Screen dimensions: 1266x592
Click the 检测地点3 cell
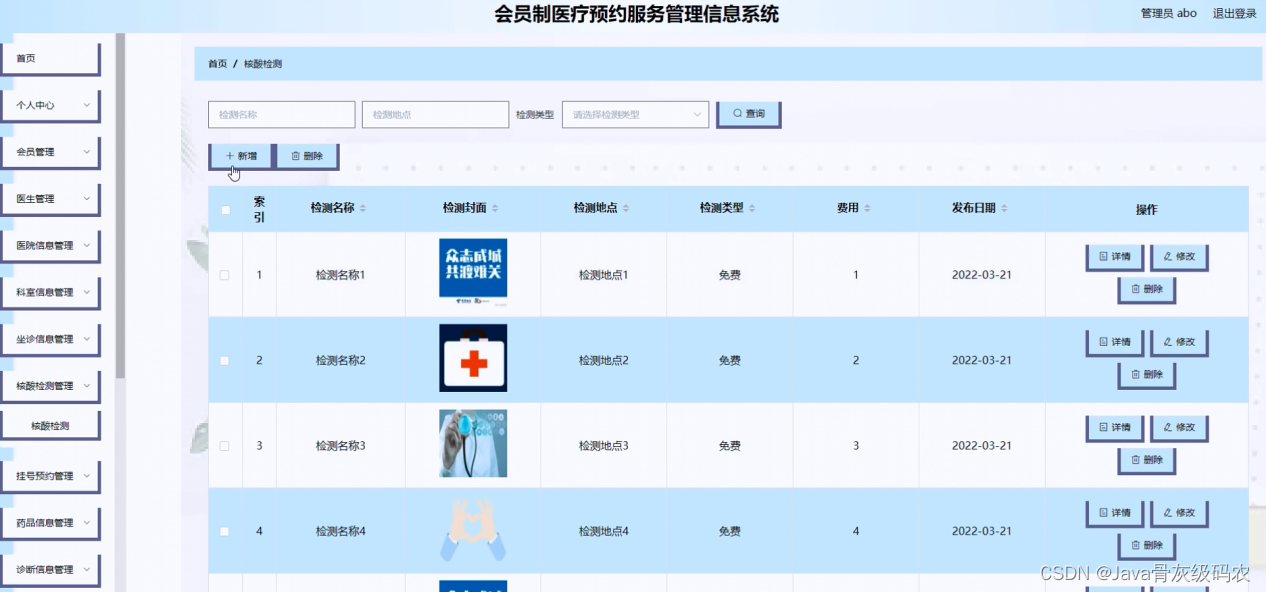pos(603,446)
